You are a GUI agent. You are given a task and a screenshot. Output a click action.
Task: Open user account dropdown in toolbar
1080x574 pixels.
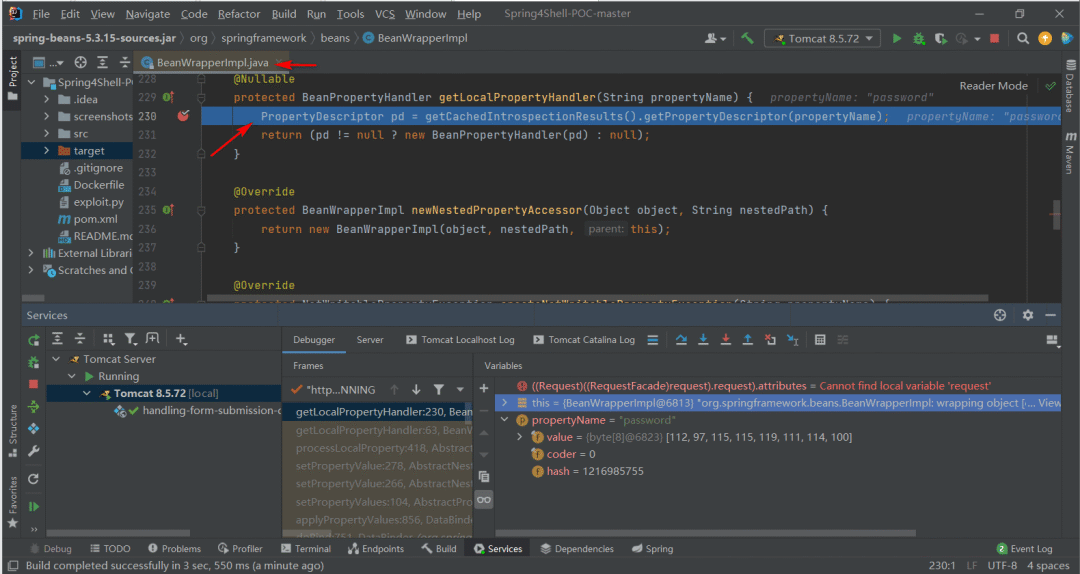[715, 39]
